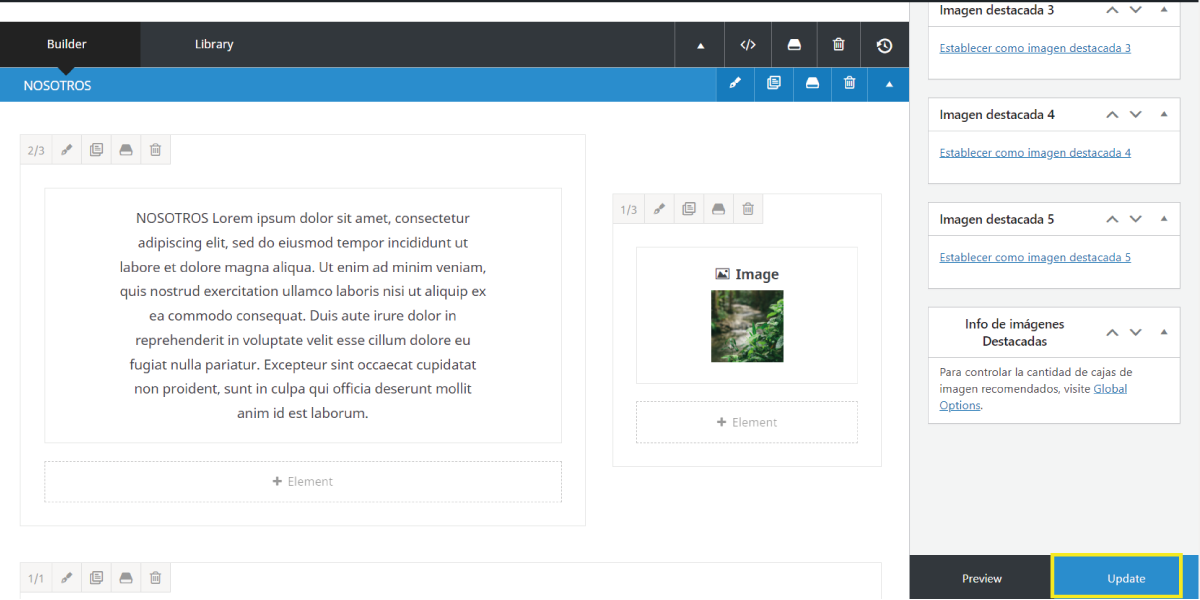Clone the NOSOTROS container
This screenshot has width=1200, height=600.
(774, 84)
